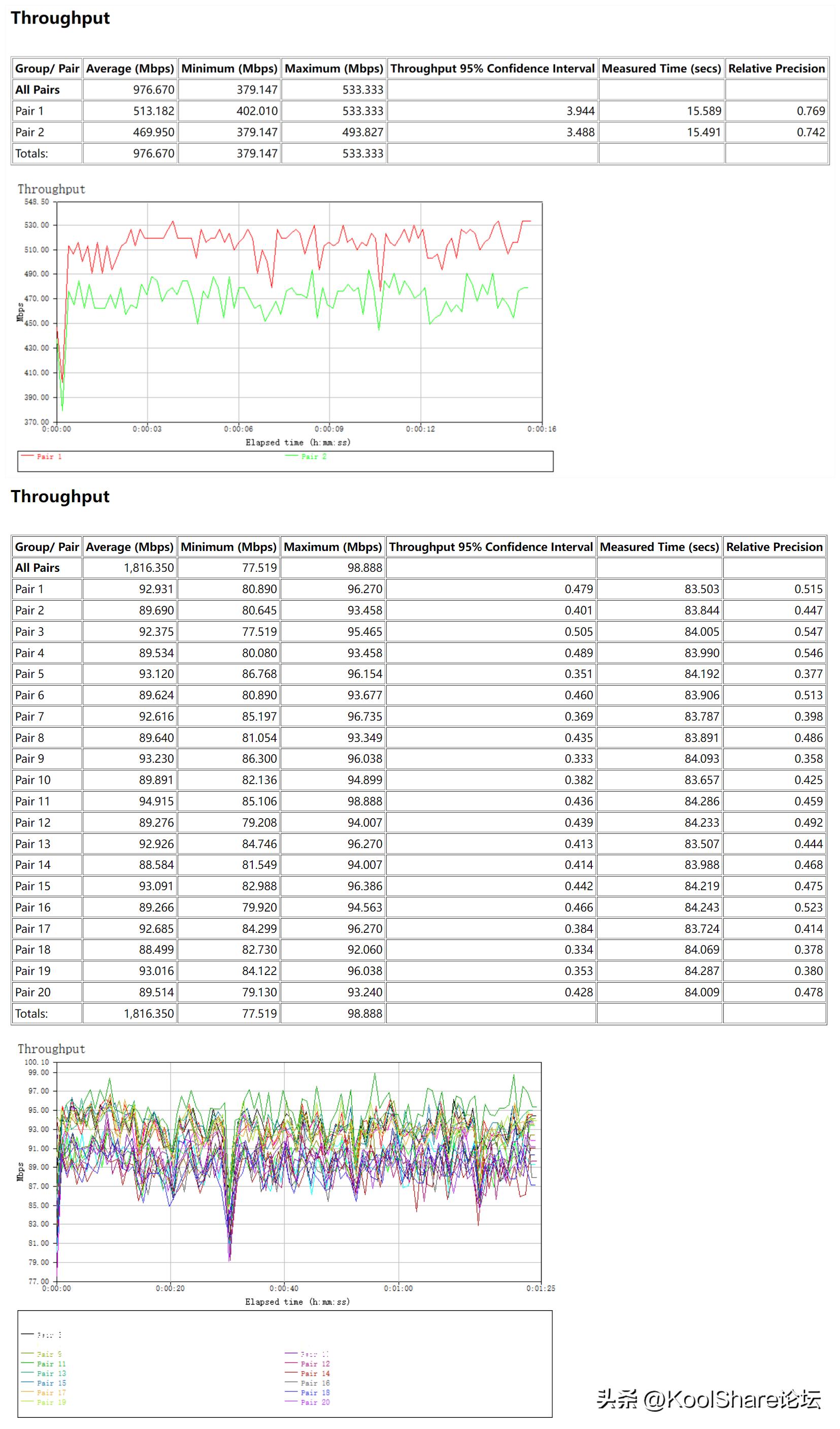Viewport: 840px width, 1429px height.
Task: Select the "All Pairs" row label in the first table
Action: 38,89
